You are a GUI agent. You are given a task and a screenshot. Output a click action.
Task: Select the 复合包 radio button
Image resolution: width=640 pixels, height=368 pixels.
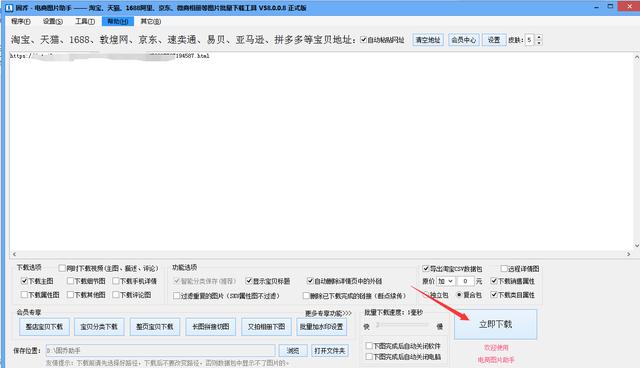click(459, 295)
